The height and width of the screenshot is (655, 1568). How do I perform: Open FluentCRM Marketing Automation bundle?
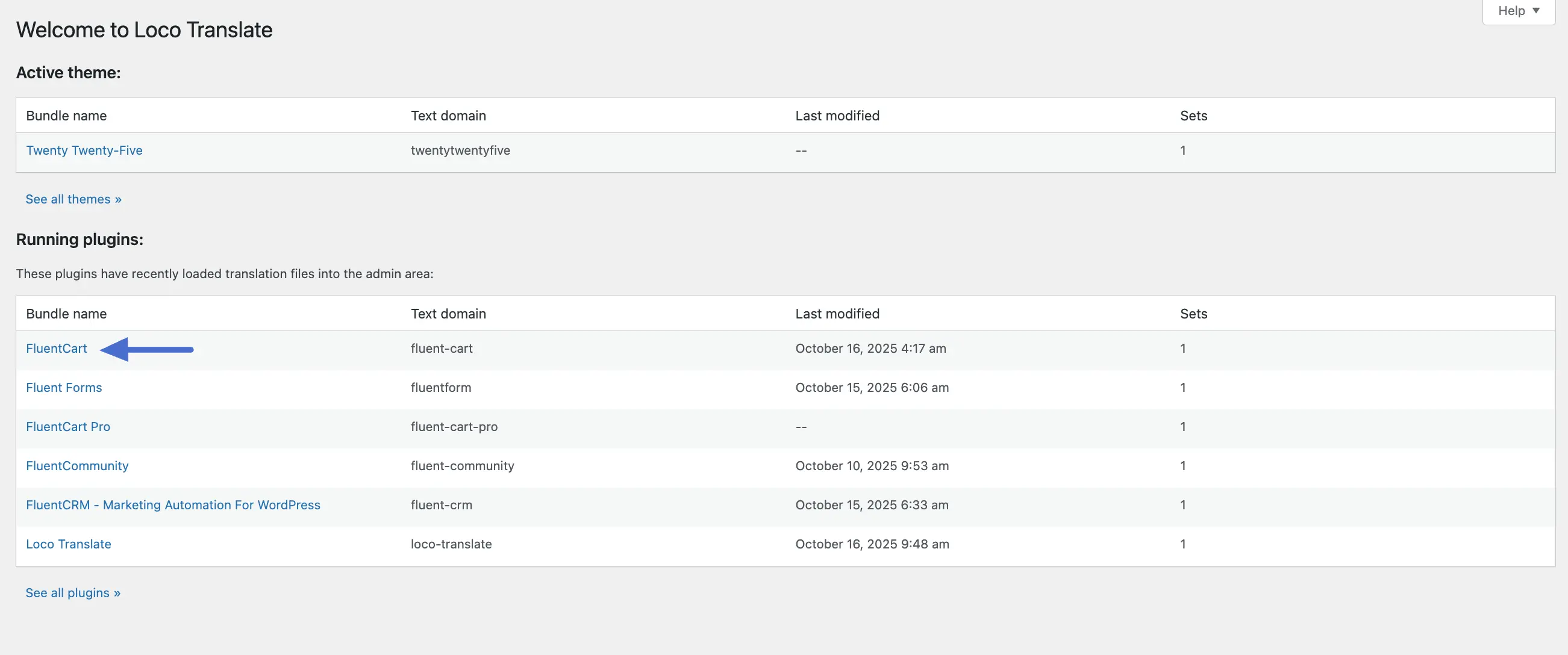173,504
